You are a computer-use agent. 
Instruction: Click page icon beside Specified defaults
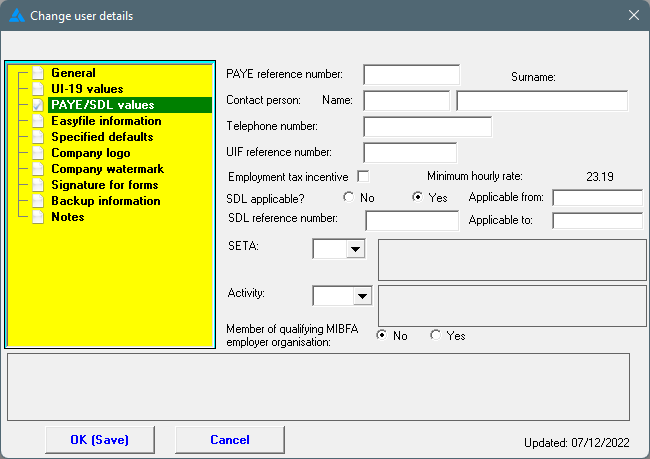(38, 137)
